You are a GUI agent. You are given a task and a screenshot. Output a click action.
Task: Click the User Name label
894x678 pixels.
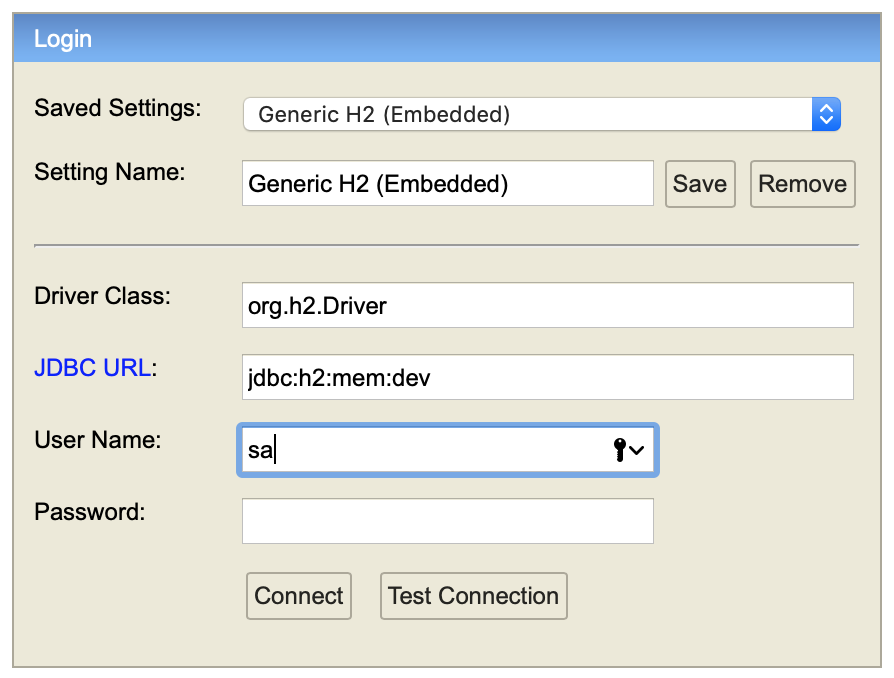98,440
